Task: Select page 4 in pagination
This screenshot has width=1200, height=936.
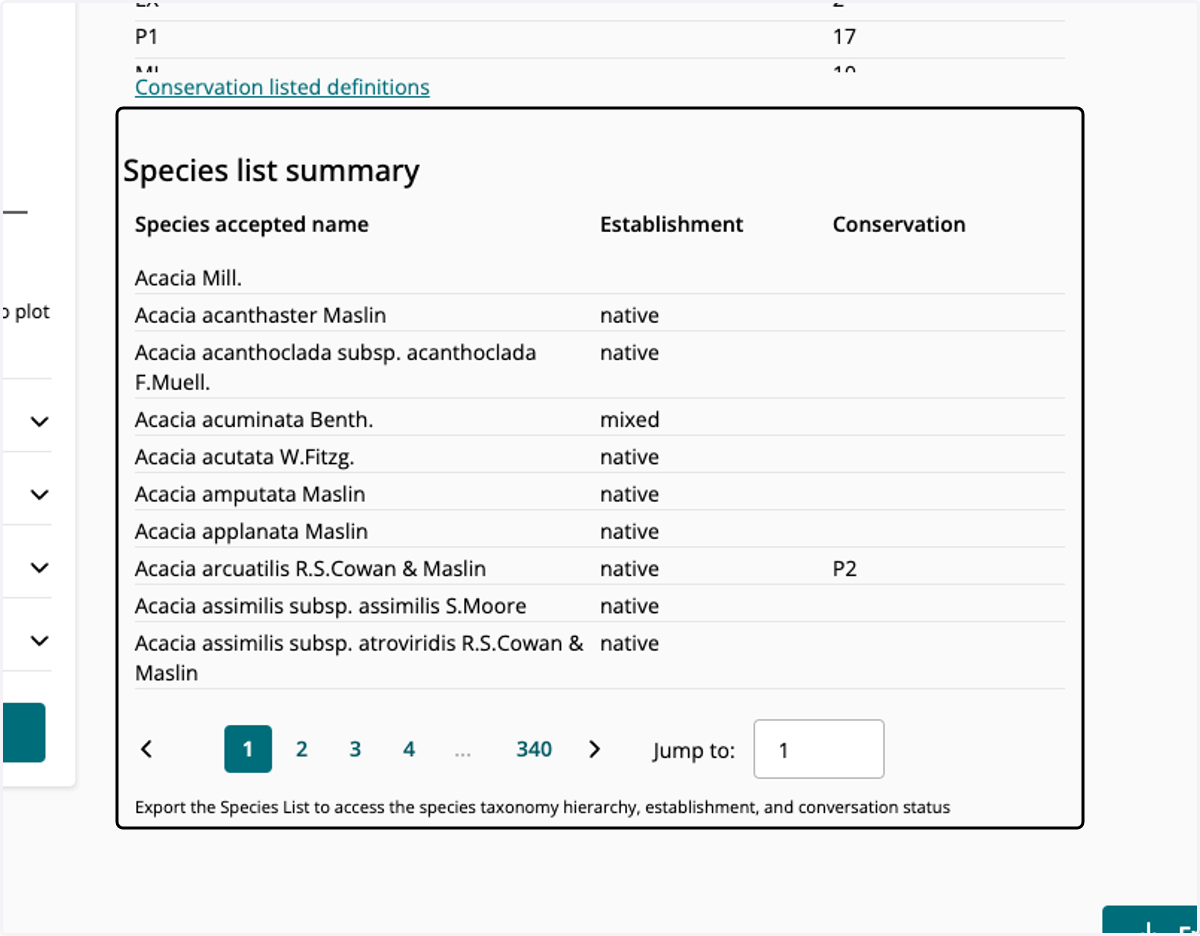Action: [409, 749]
